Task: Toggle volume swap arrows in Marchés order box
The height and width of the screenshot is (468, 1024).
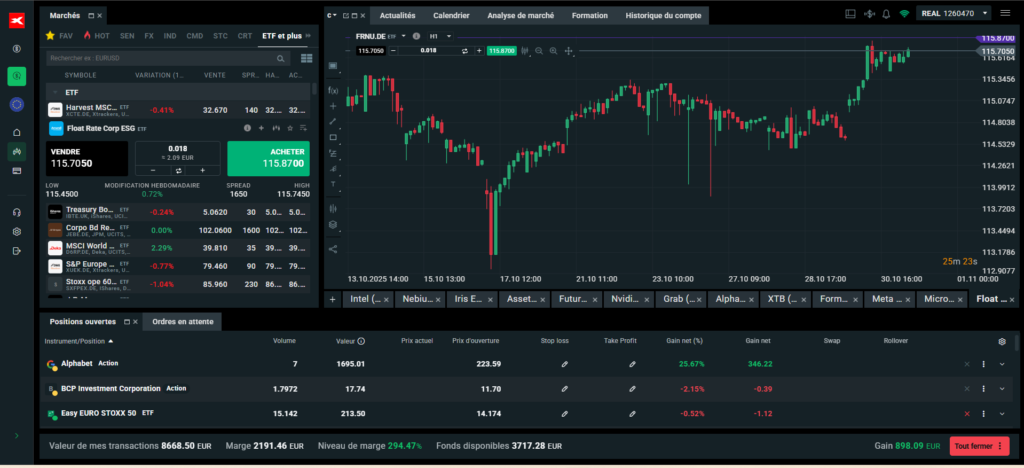Action: 178,170
